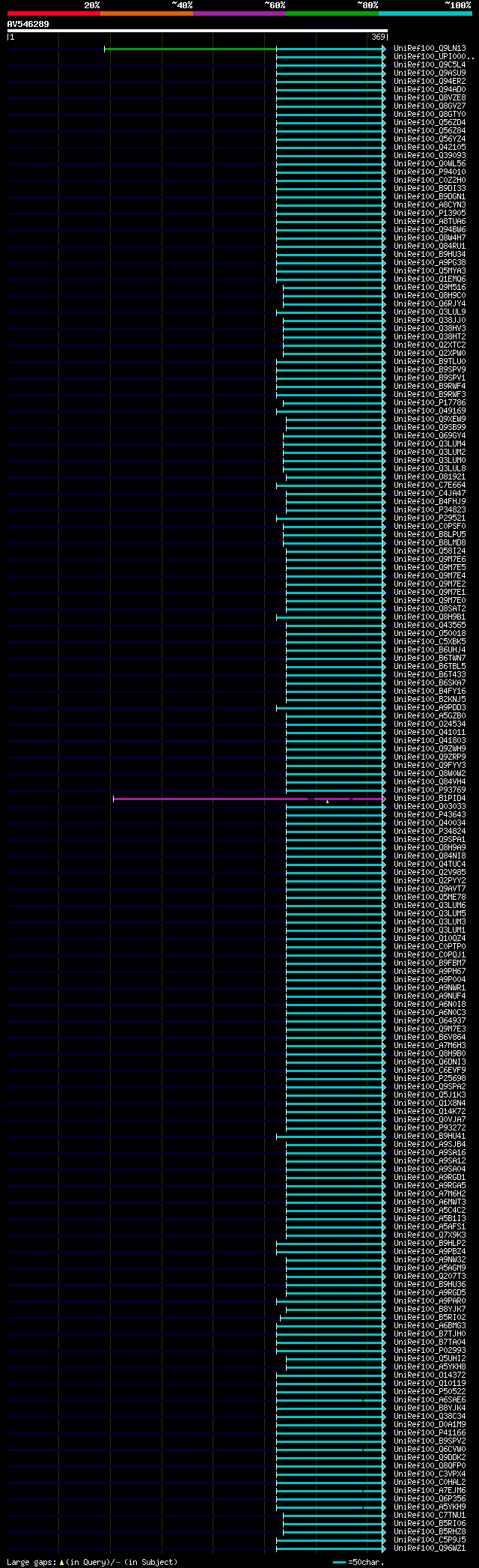The image size is (479, 1568).
Task: Select hit label UniRef100_Q8SAT2
Action: point(430,609)
